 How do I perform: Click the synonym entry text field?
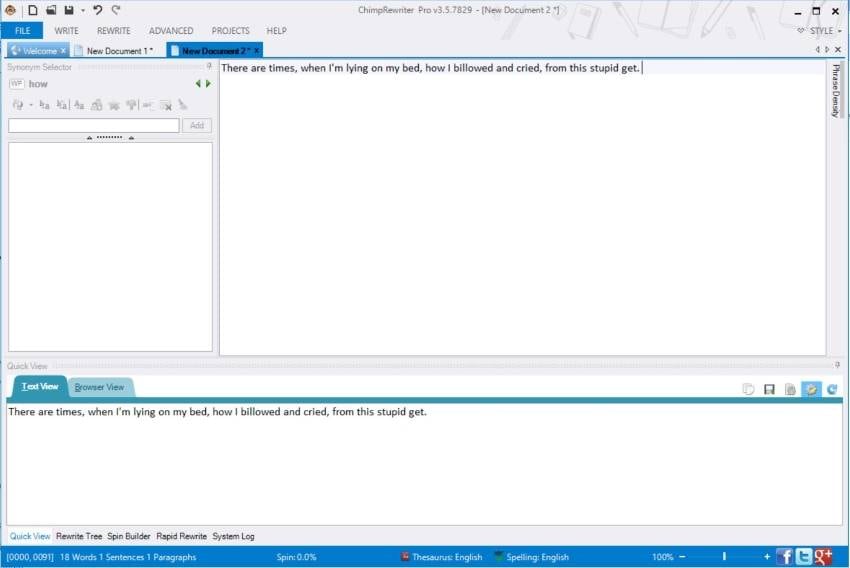click(94, 125)
